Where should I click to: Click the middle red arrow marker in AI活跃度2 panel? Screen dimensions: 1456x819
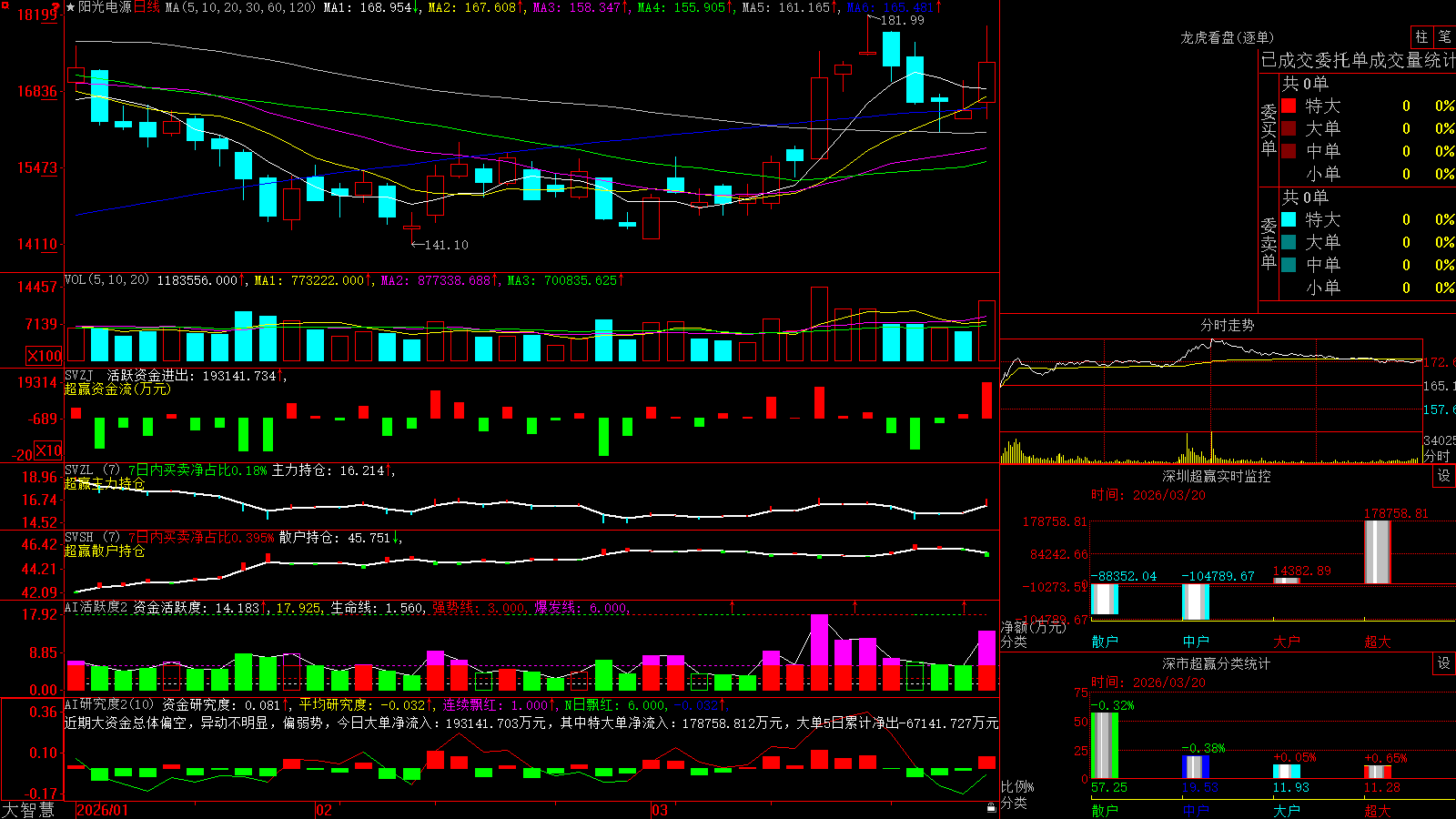(854, 606)
